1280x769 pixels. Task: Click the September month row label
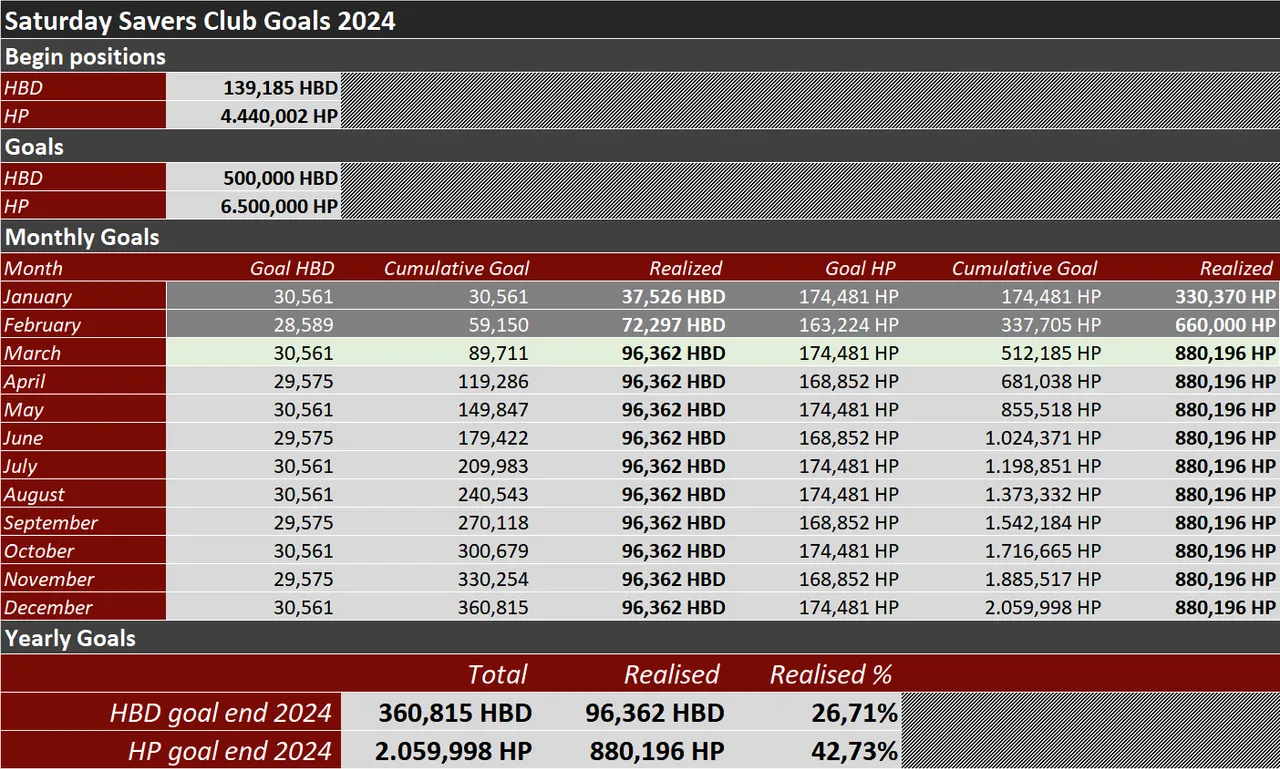click(x=83, y=522)
